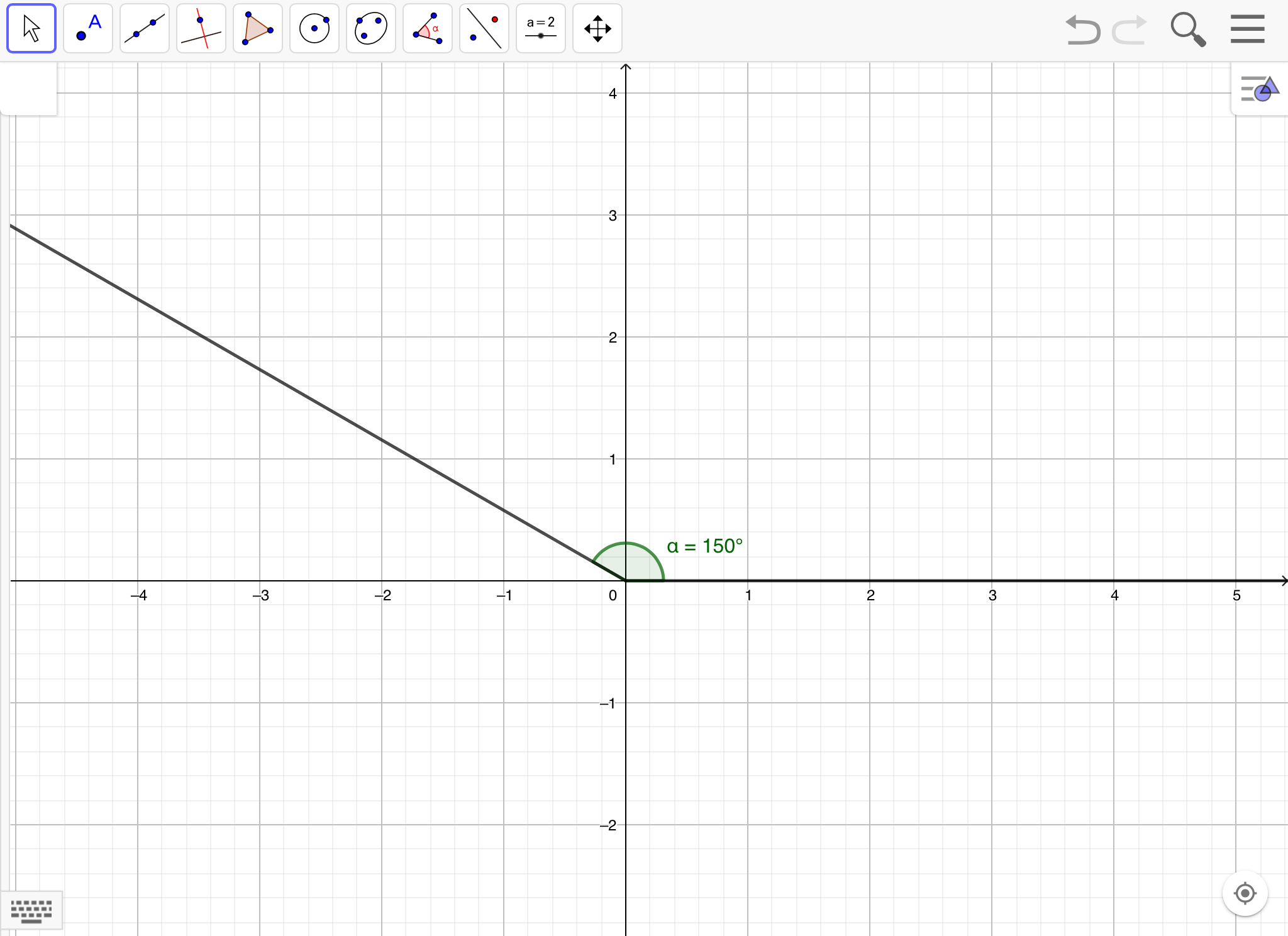Open the virtual keyboard button

pos(31,910)
